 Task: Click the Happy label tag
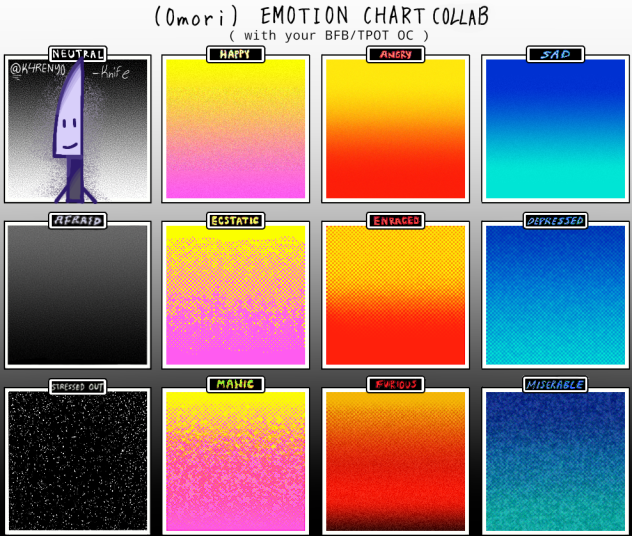click(235, 54)
